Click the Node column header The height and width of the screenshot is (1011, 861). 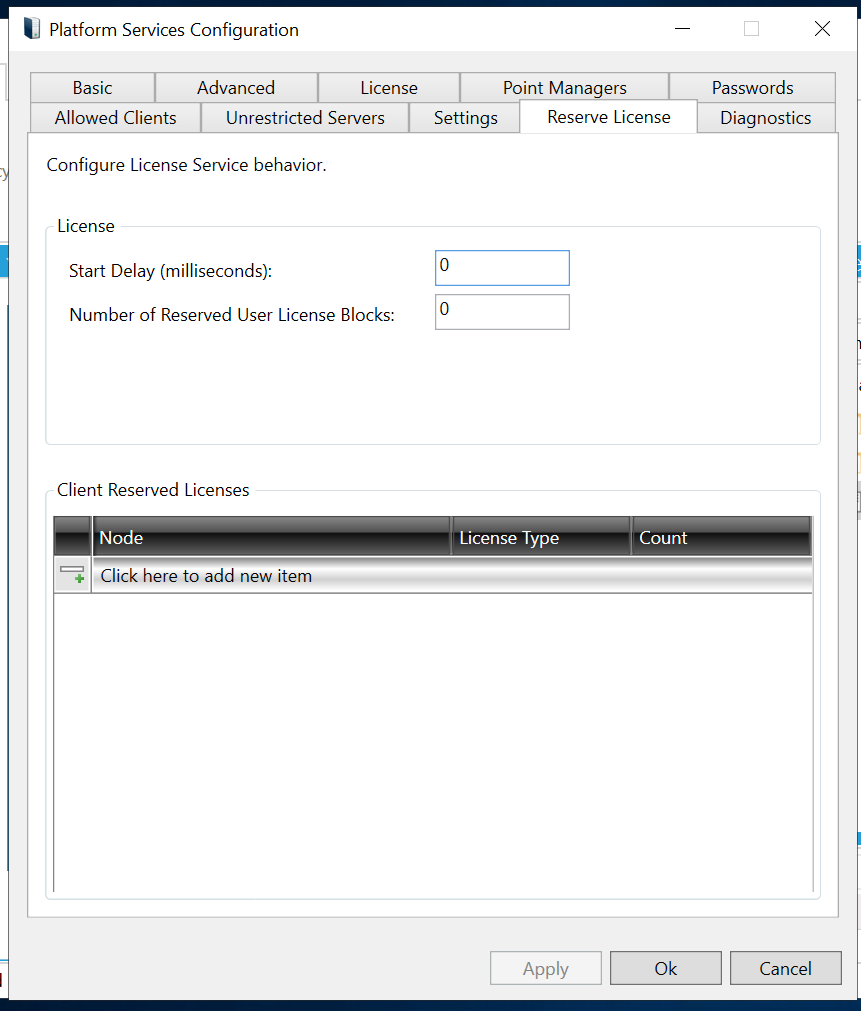[x=271, y=537]
